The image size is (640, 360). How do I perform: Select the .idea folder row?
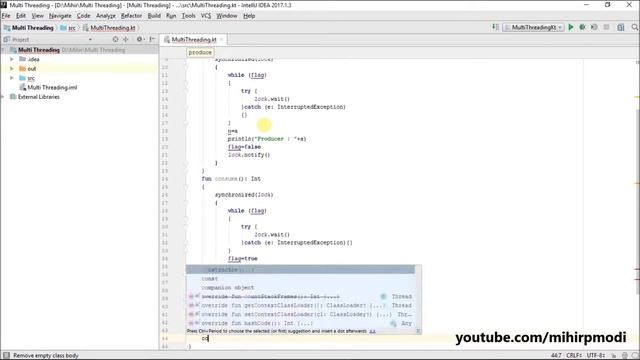(79, 59)
